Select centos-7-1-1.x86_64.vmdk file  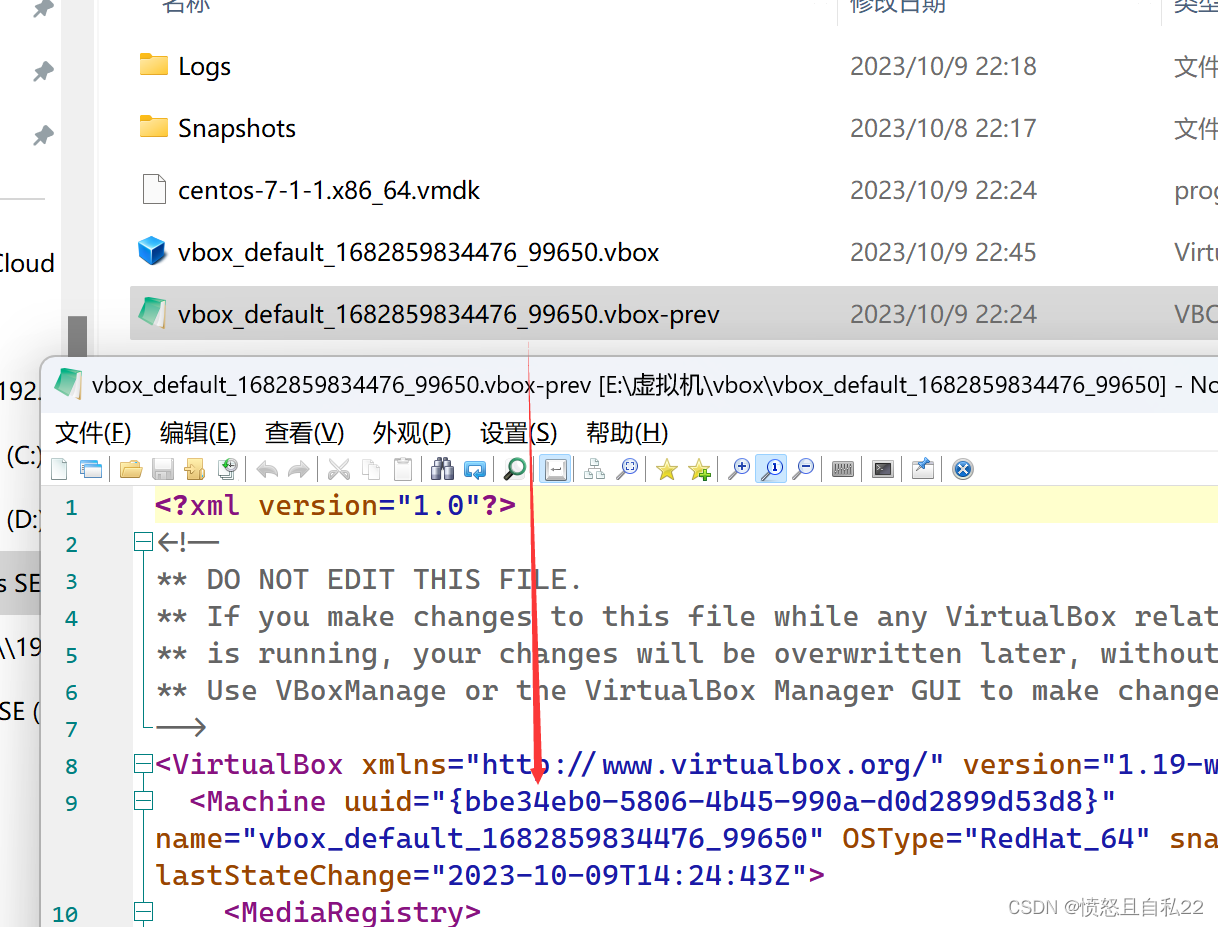pos(329,191)
